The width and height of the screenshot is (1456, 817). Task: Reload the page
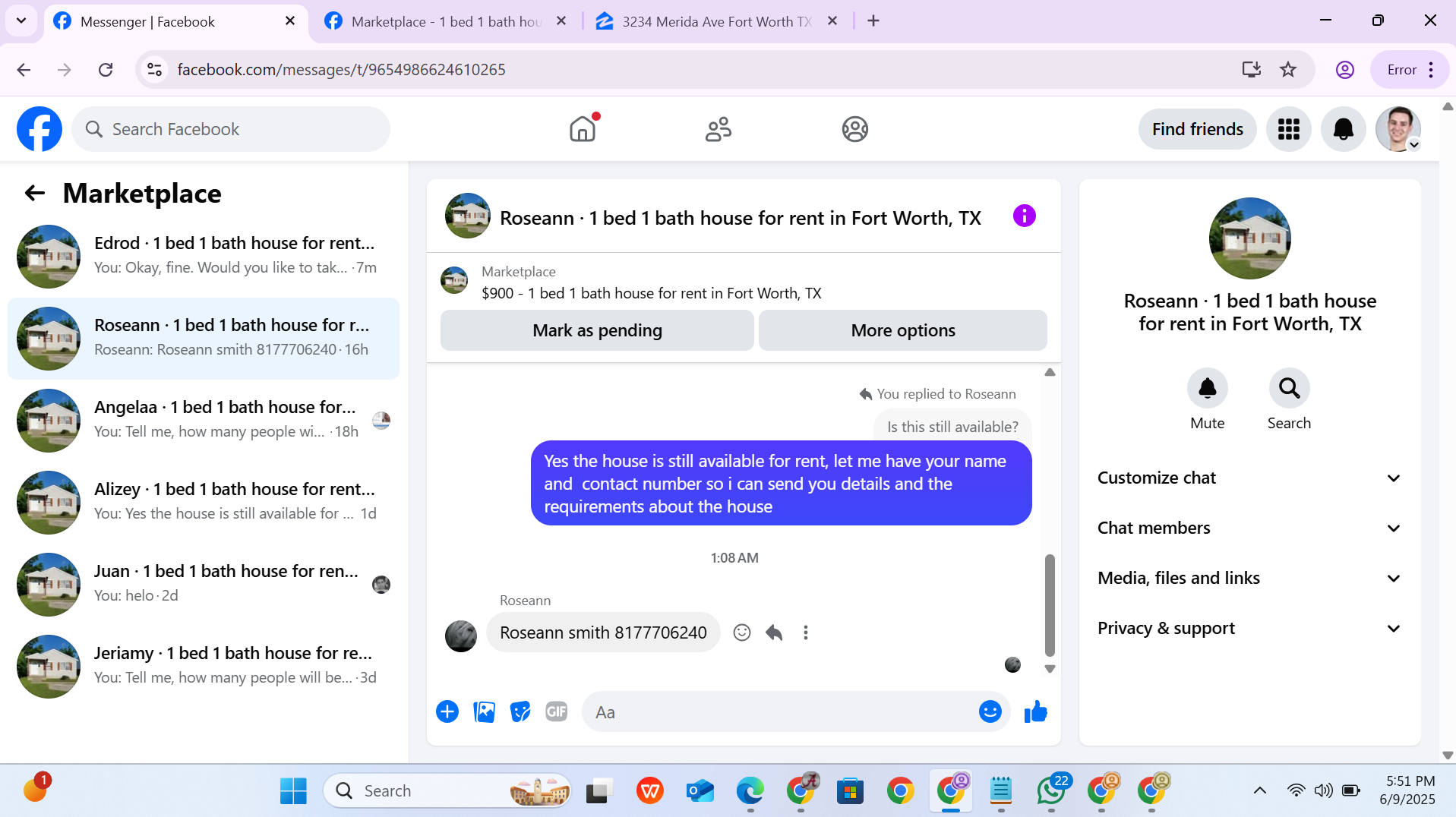click(106, 70)
